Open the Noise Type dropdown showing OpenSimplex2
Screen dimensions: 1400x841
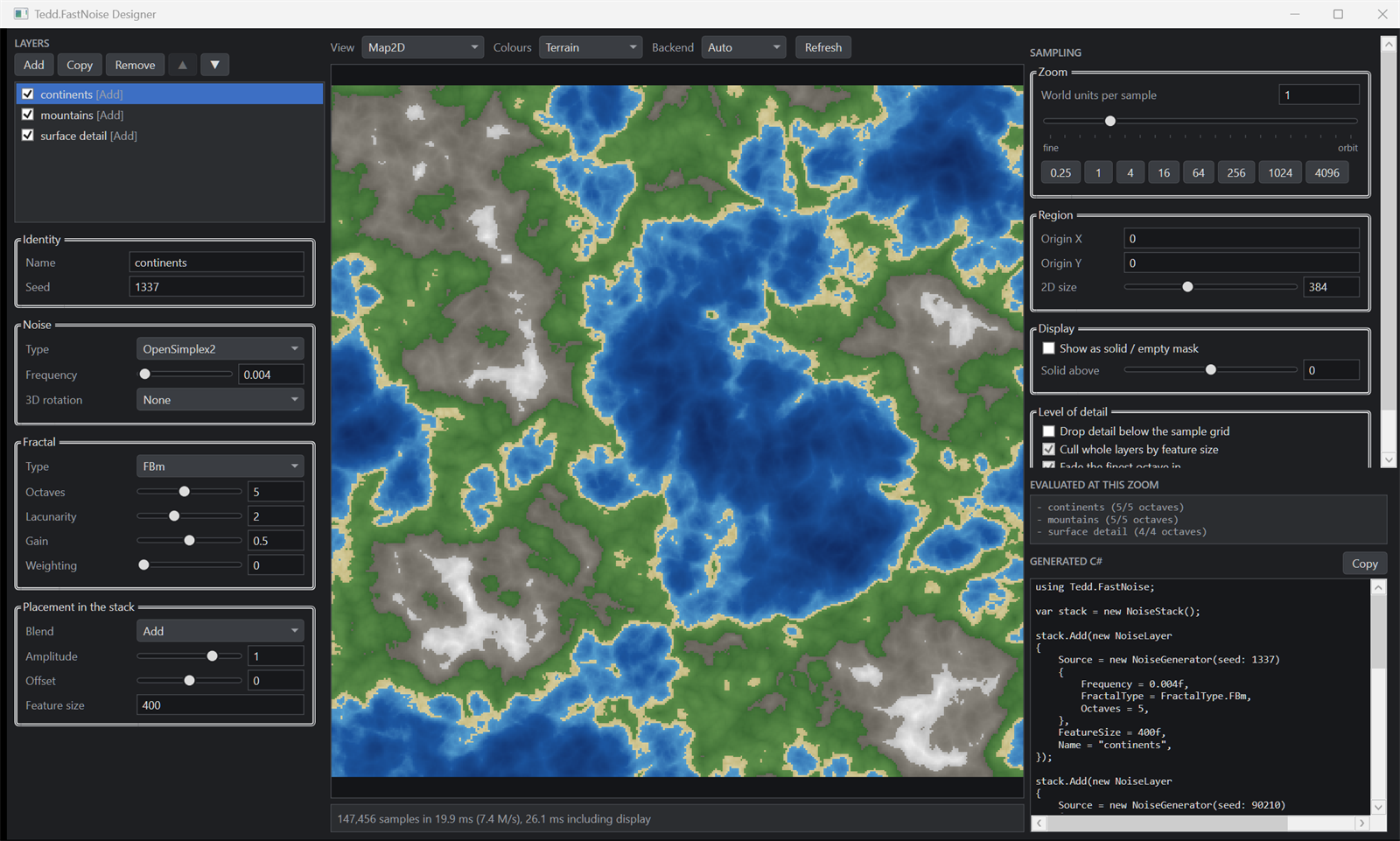(x=220, y=349)
